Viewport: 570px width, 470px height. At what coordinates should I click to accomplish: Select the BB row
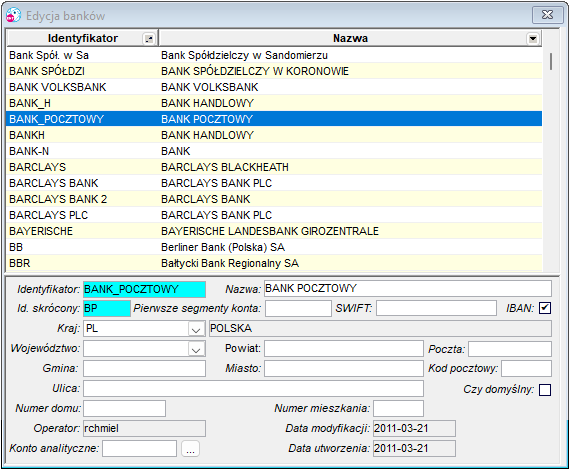point(274,247)
